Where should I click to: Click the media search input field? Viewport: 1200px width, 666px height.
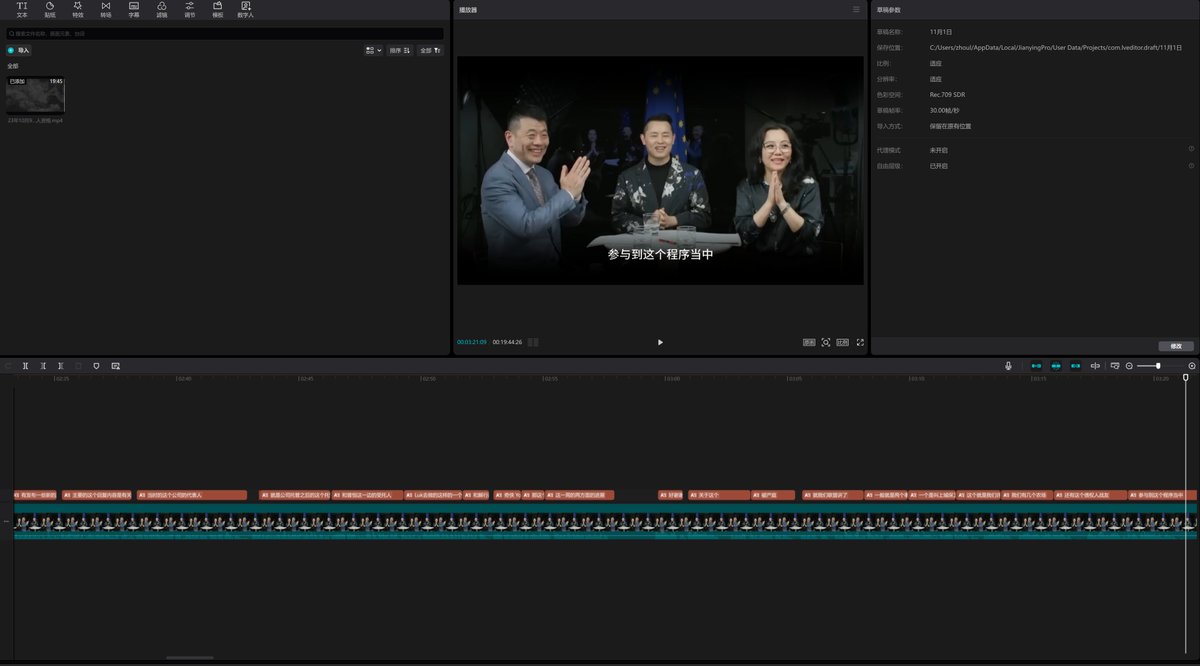click(224, 33)
